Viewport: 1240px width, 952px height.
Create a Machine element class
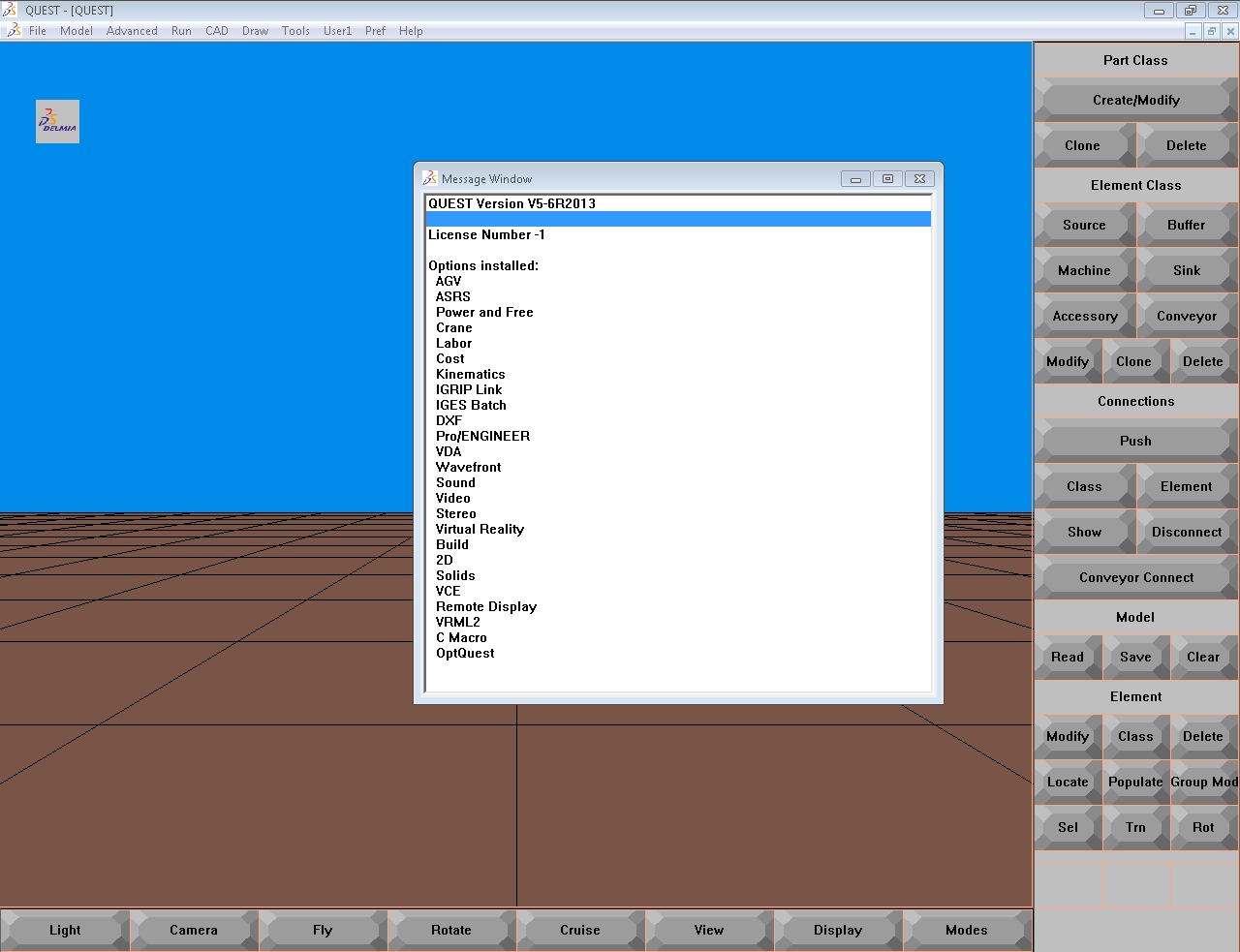[1084, 270]
